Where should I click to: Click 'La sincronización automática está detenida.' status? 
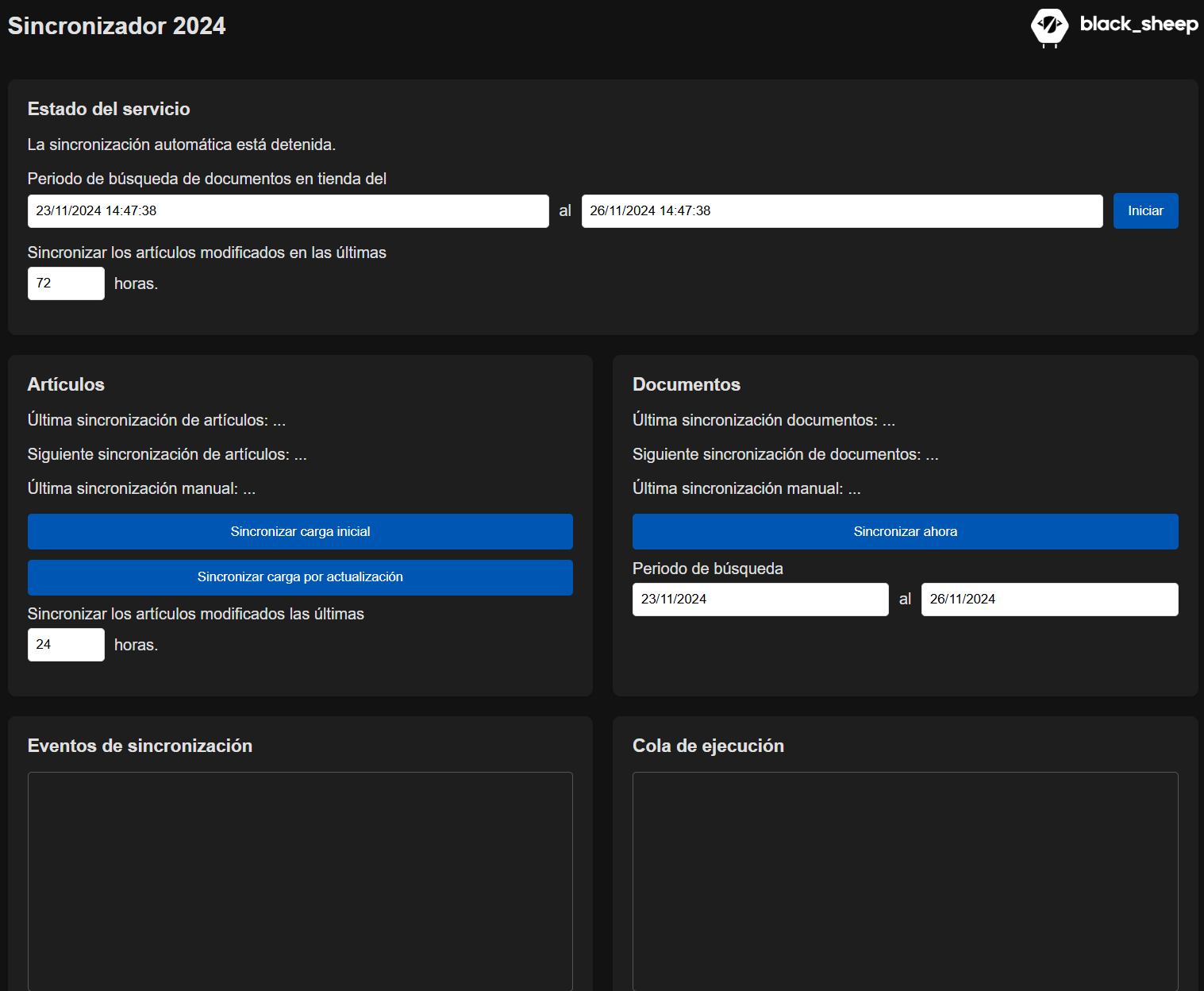click(x=182, y=145)
